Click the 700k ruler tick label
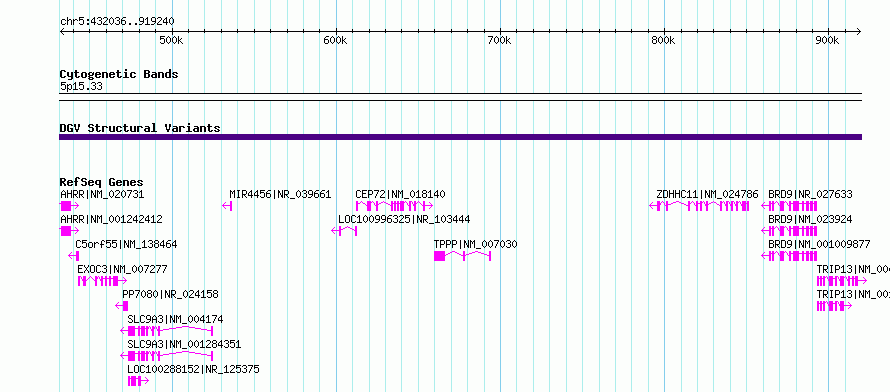 coord(499,41)
